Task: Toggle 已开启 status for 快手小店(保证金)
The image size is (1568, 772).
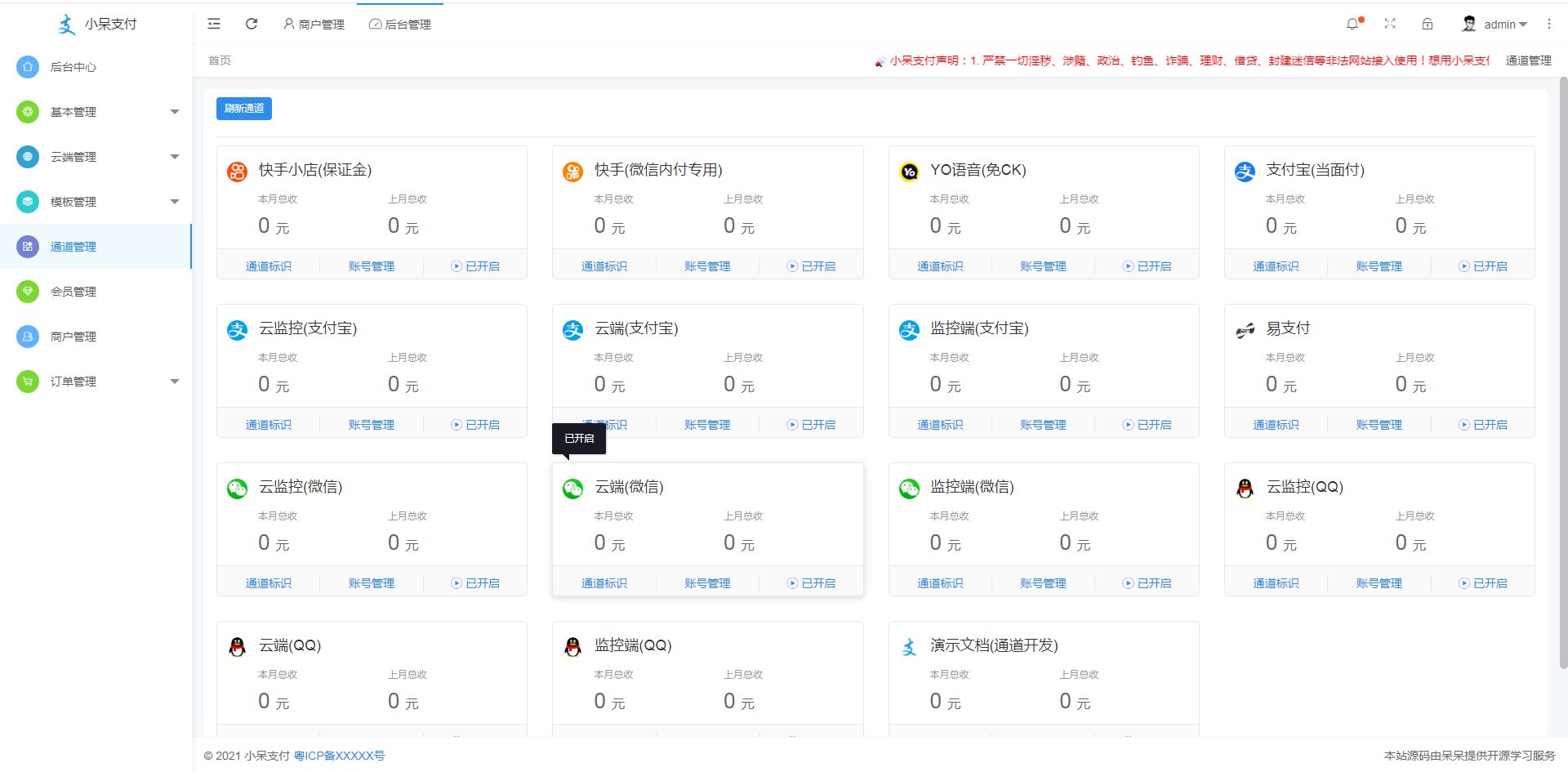Action: [475, 266]
